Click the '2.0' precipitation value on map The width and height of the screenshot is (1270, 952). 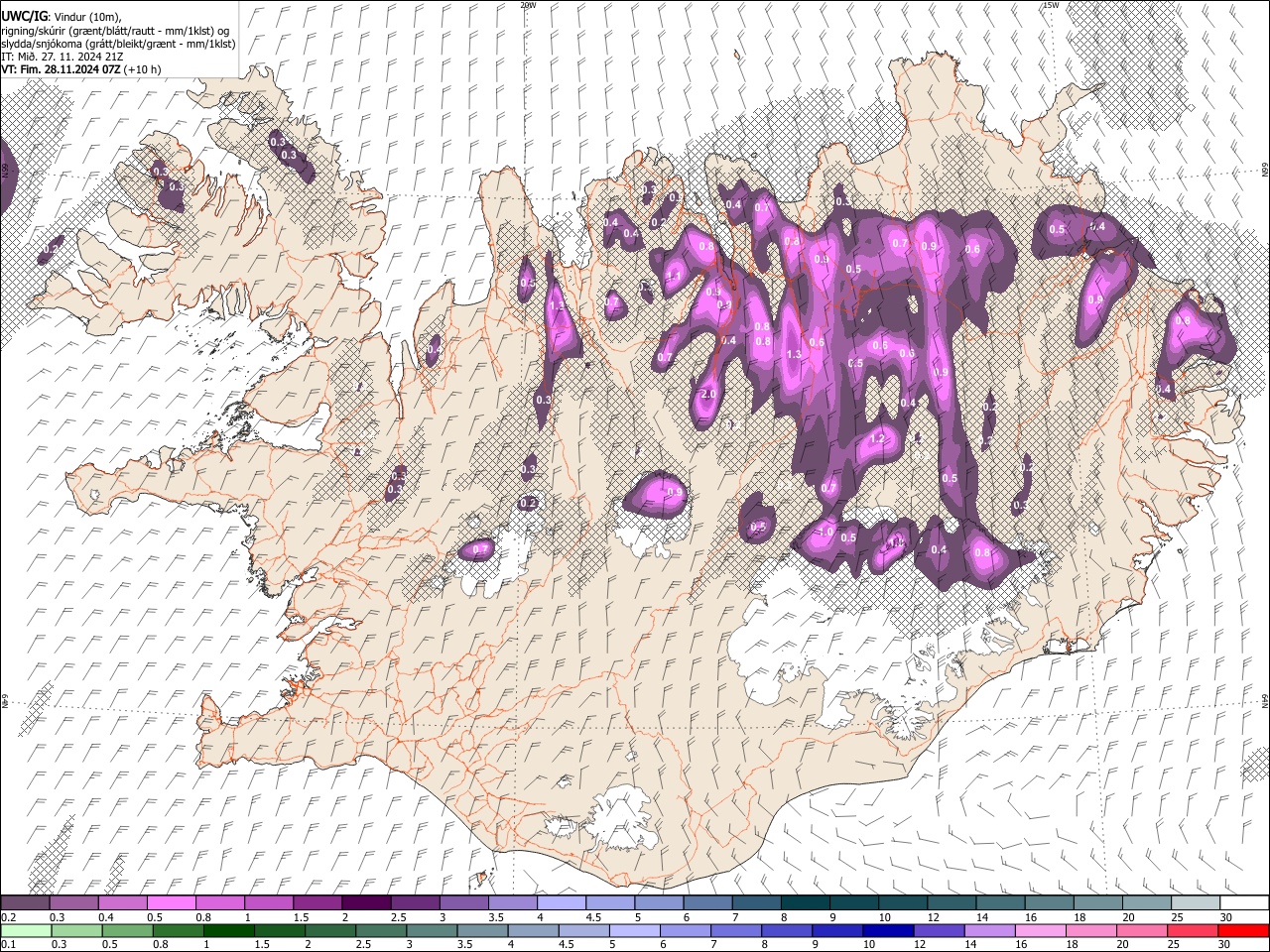coord(707,394)
